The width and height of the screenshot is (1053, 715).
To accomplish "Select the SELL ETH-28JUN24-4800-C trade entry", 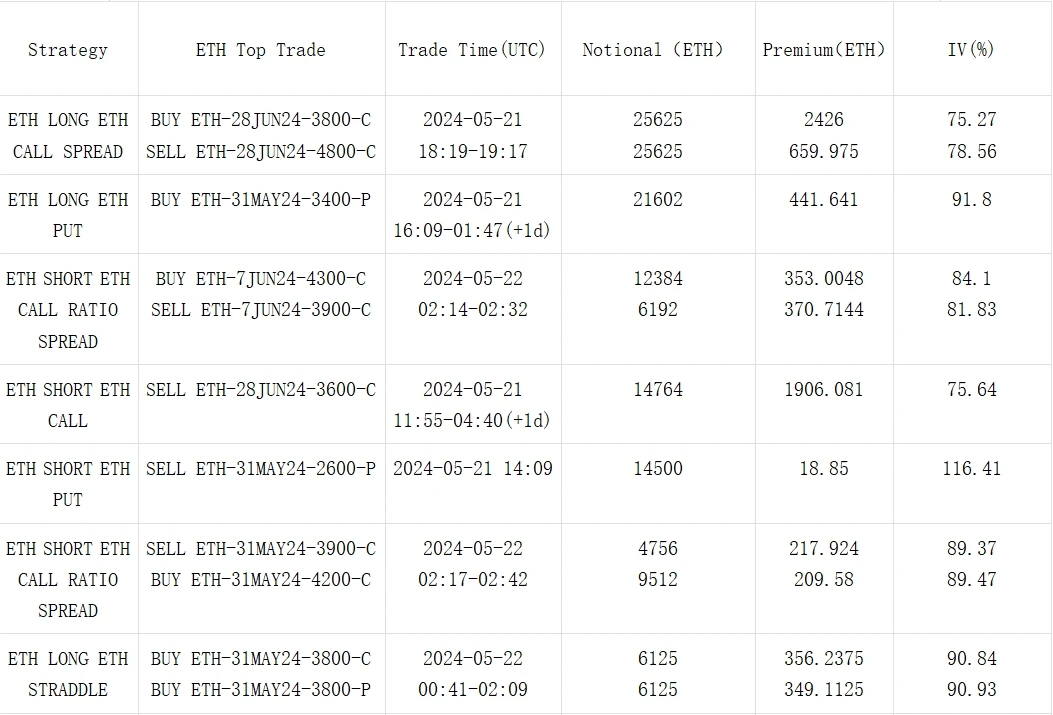I will [x=260, y=152].
